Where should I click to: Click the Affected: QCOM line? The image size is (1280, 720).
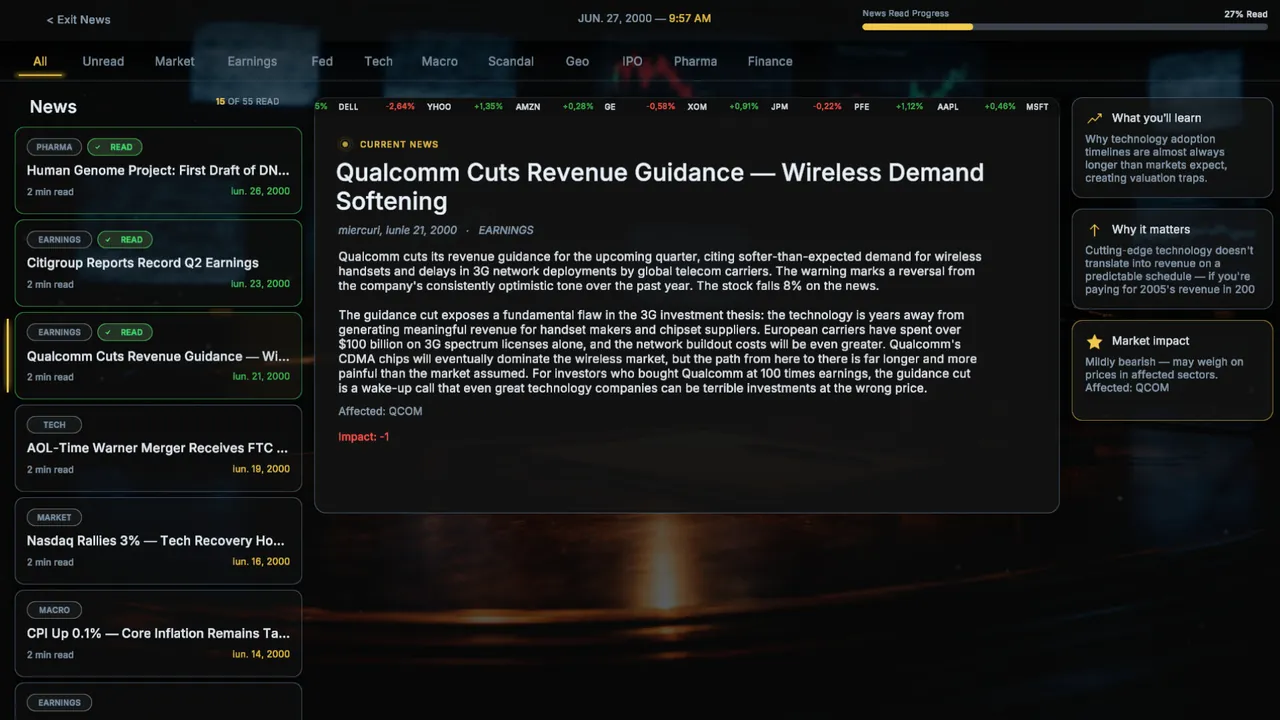pyautogui.click(x=380, y=411)
